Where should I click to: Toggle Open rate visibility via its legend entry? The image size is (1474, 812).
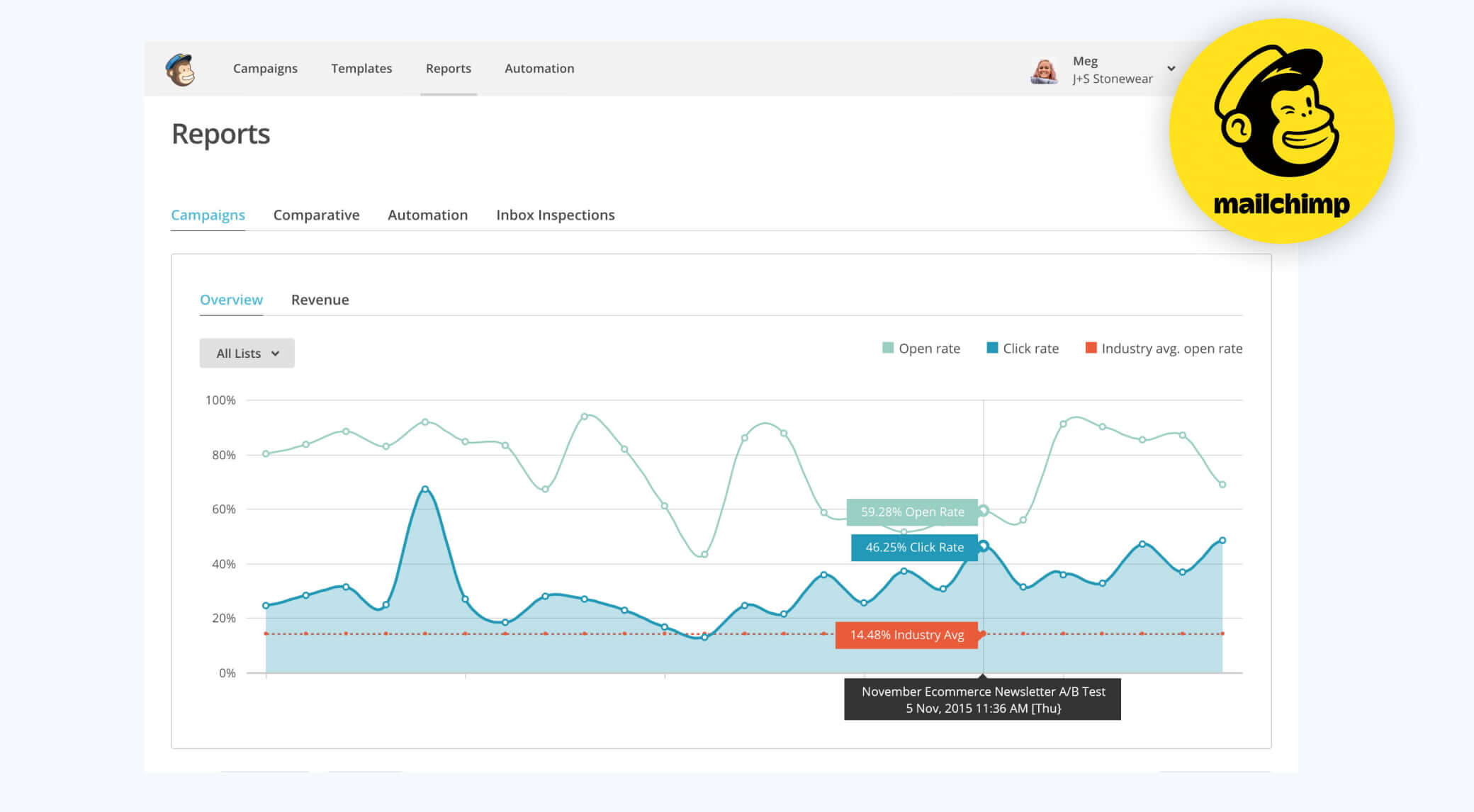930,348
